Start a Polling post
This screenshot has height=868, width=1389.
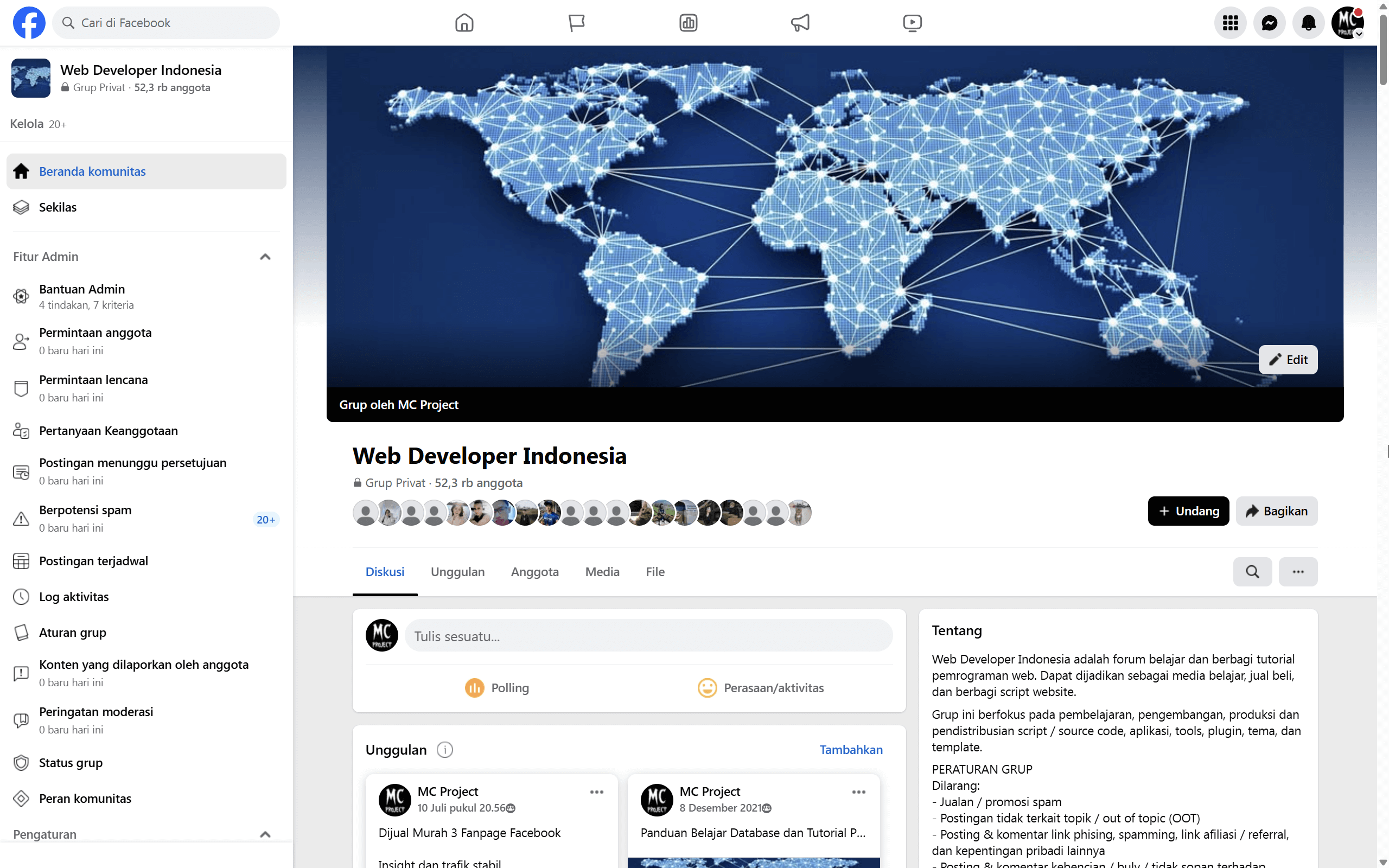pos(496,687)
